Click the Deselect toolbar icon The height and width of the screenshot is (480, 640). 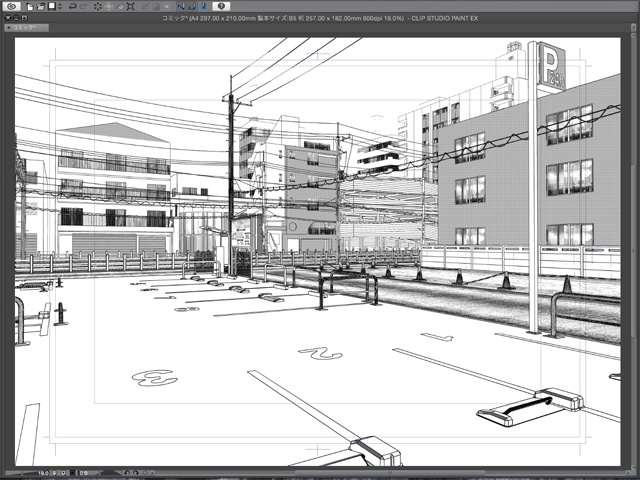144,7
